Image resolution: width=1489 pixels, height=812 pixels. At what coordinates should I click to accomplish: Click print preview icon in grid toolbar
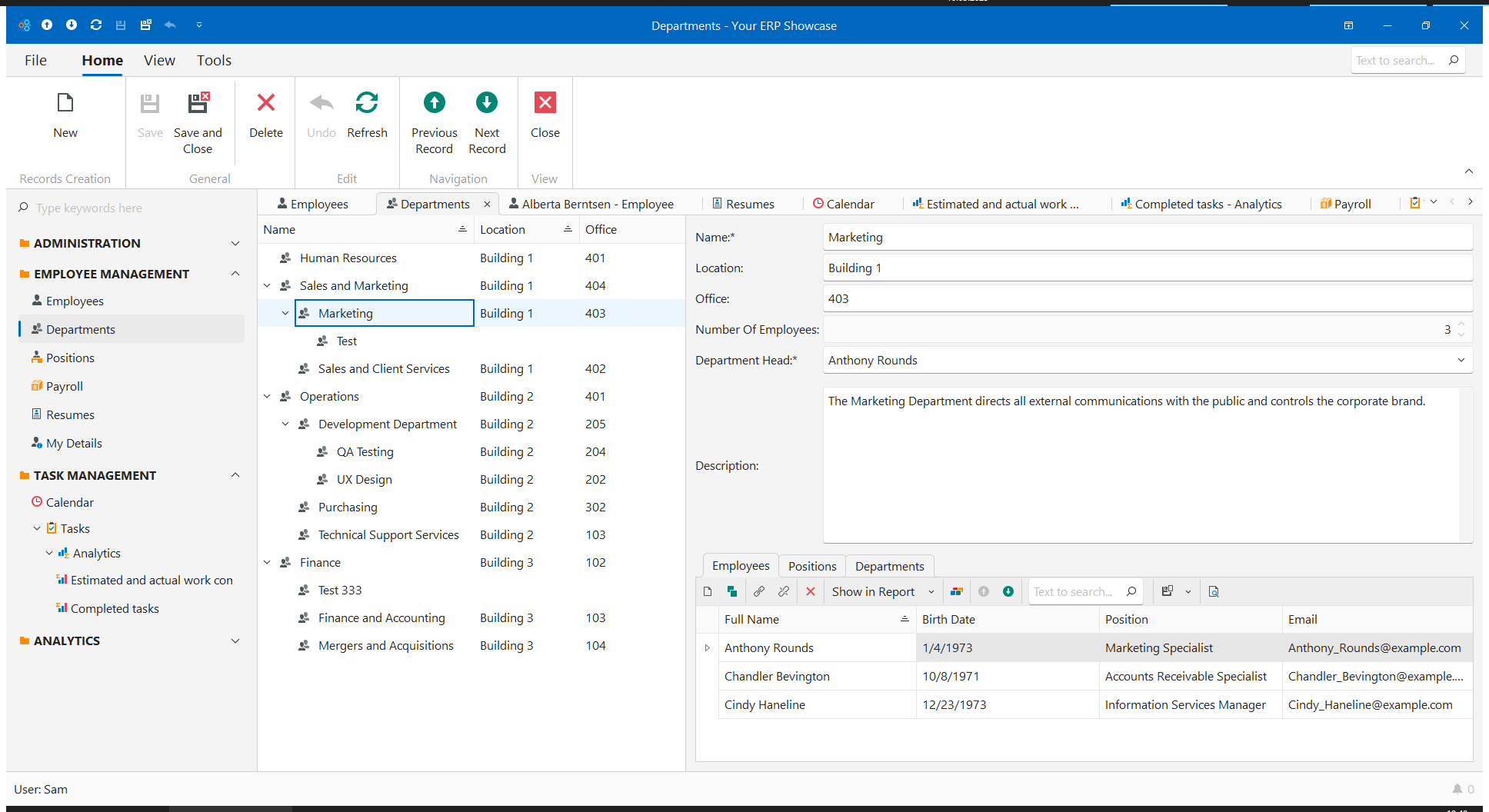tap(1214, 591)
